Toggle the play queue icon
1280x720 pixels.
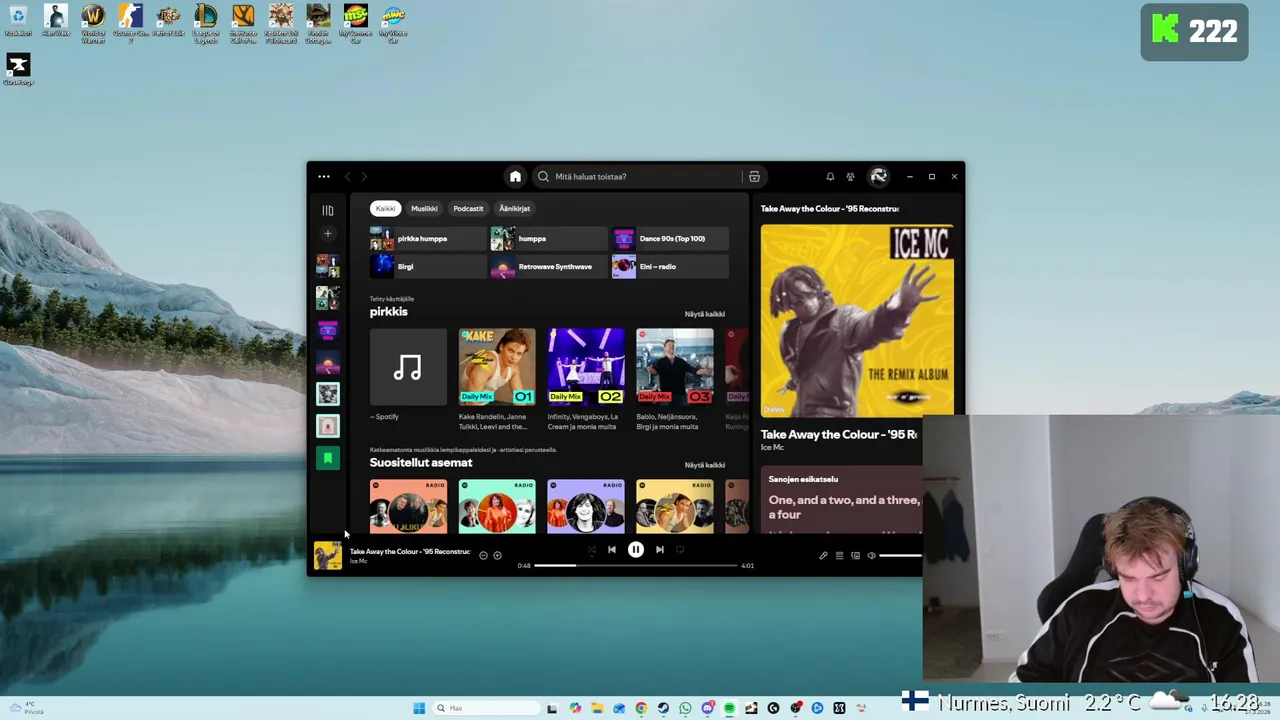839,555
